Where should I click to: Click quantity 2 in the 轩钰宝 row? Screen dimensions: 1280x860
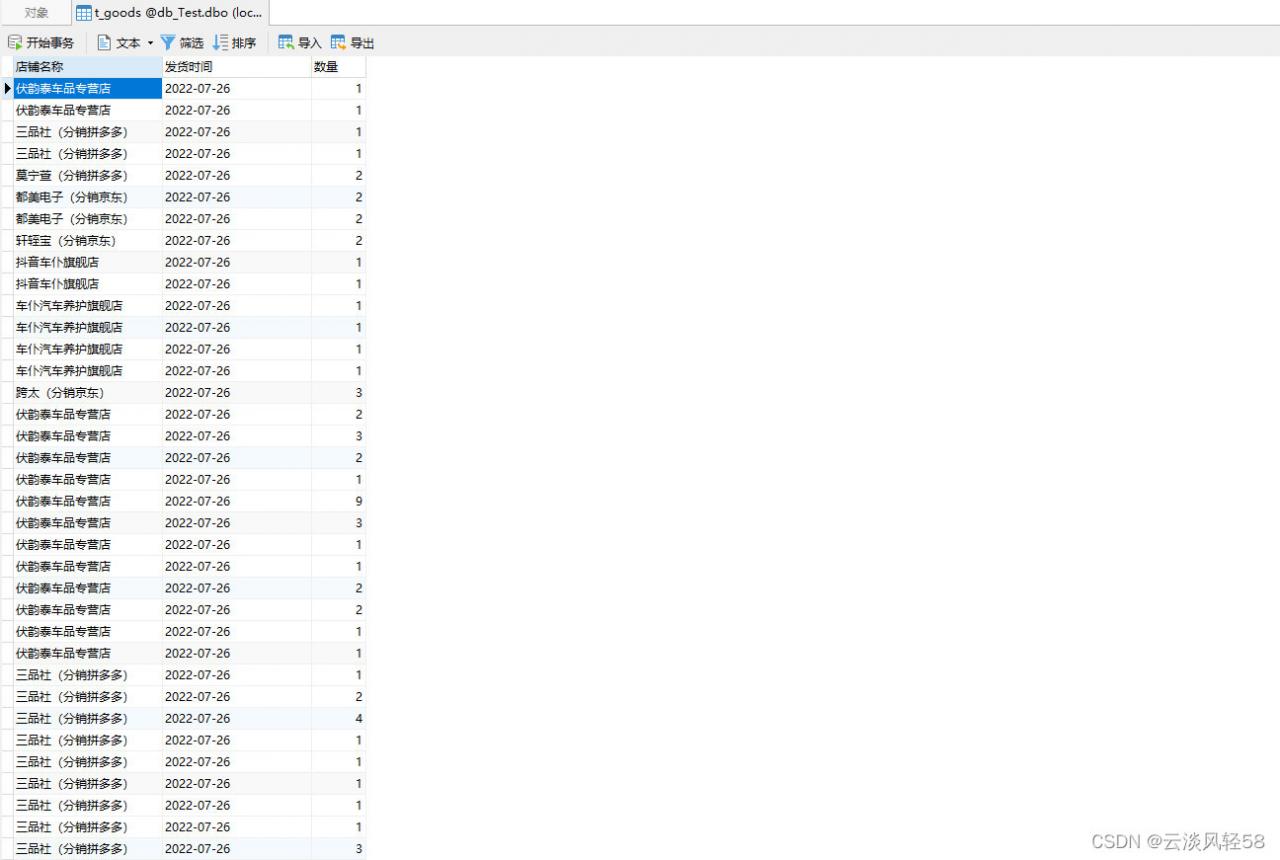tap(339, 241)
